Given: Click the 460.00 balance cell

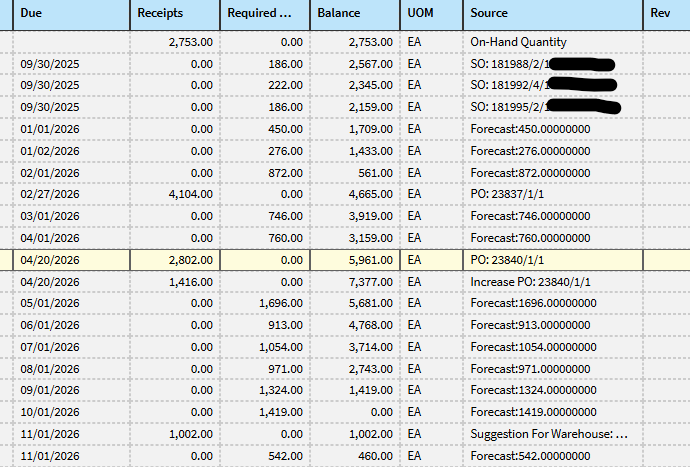Looking at the screenshot, I should point(355,456).
